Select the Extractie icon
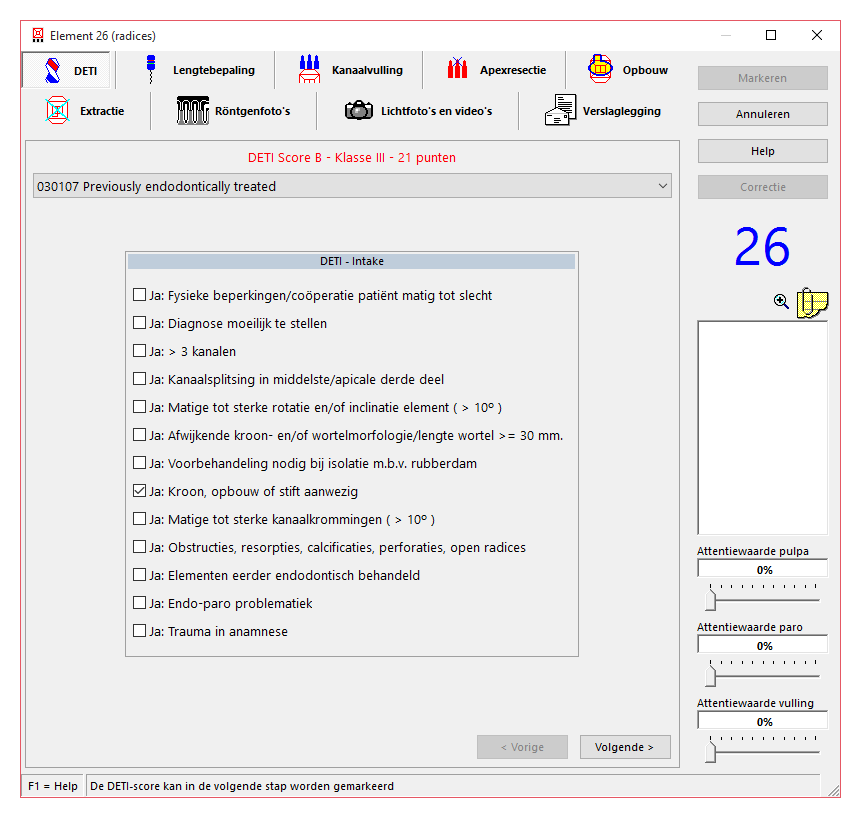Image resolution: width=861 pixels, height=818 pixels. [57, 110]
